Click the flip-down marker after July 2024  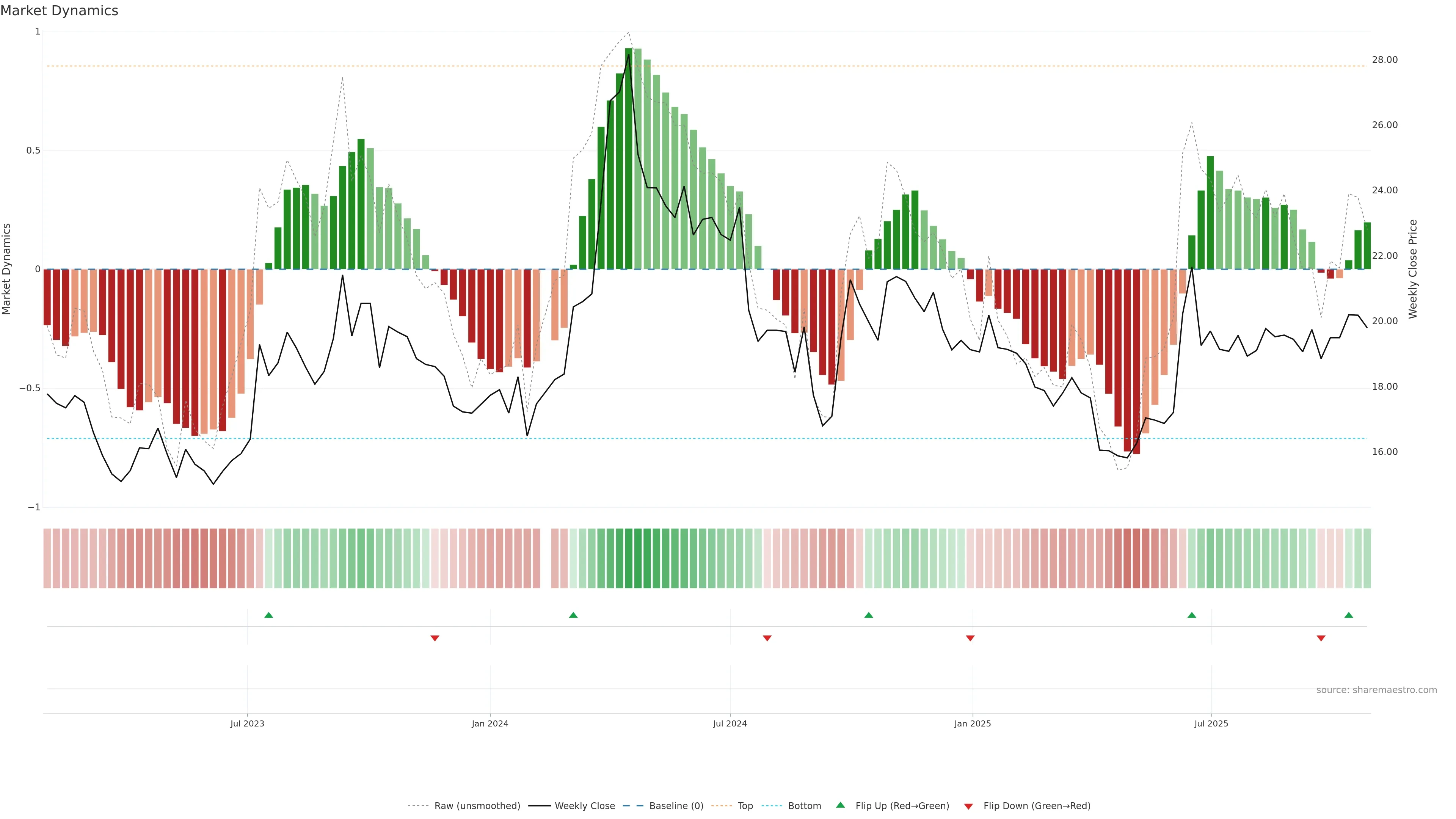tap(767, 638)
